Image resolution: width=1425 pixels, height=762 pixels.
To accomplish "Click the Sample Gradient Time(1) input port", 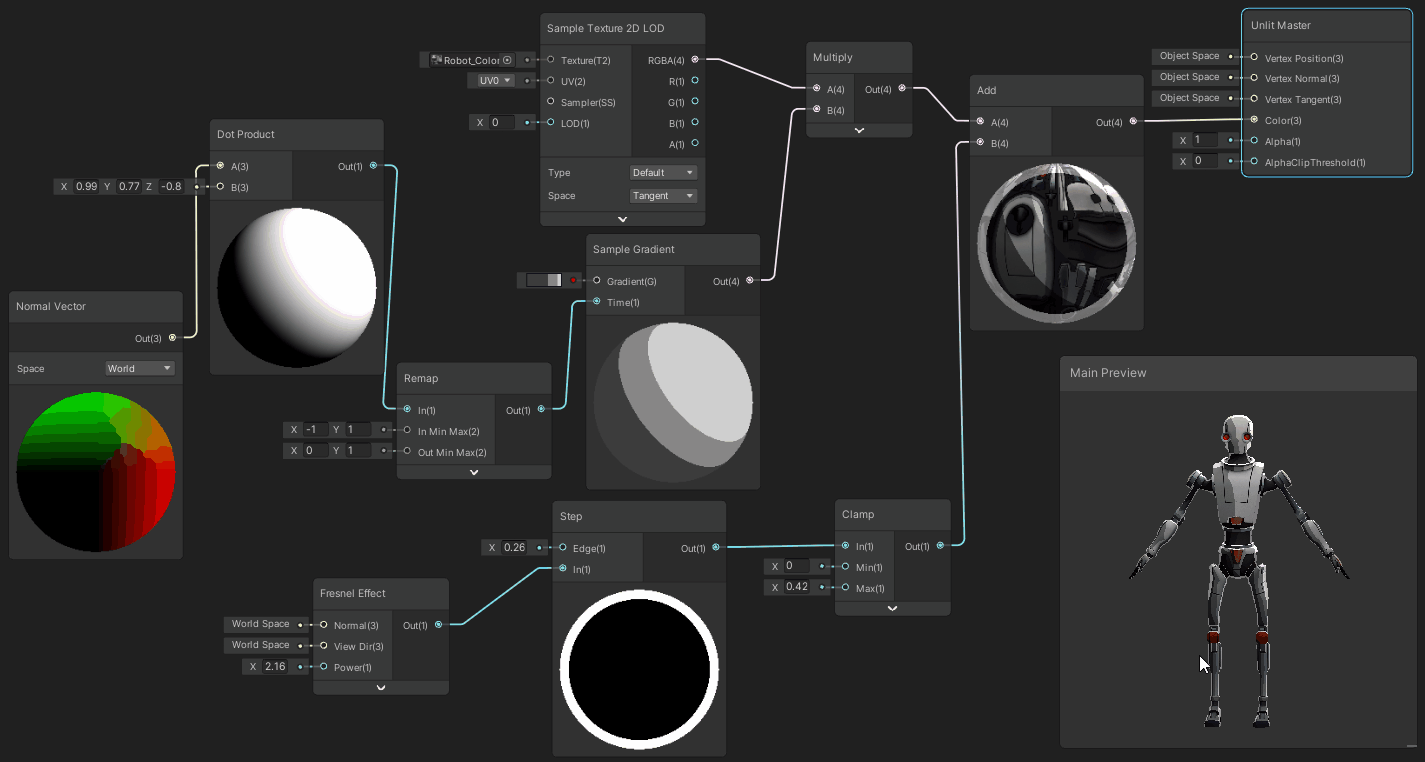I will click(597, 302).
